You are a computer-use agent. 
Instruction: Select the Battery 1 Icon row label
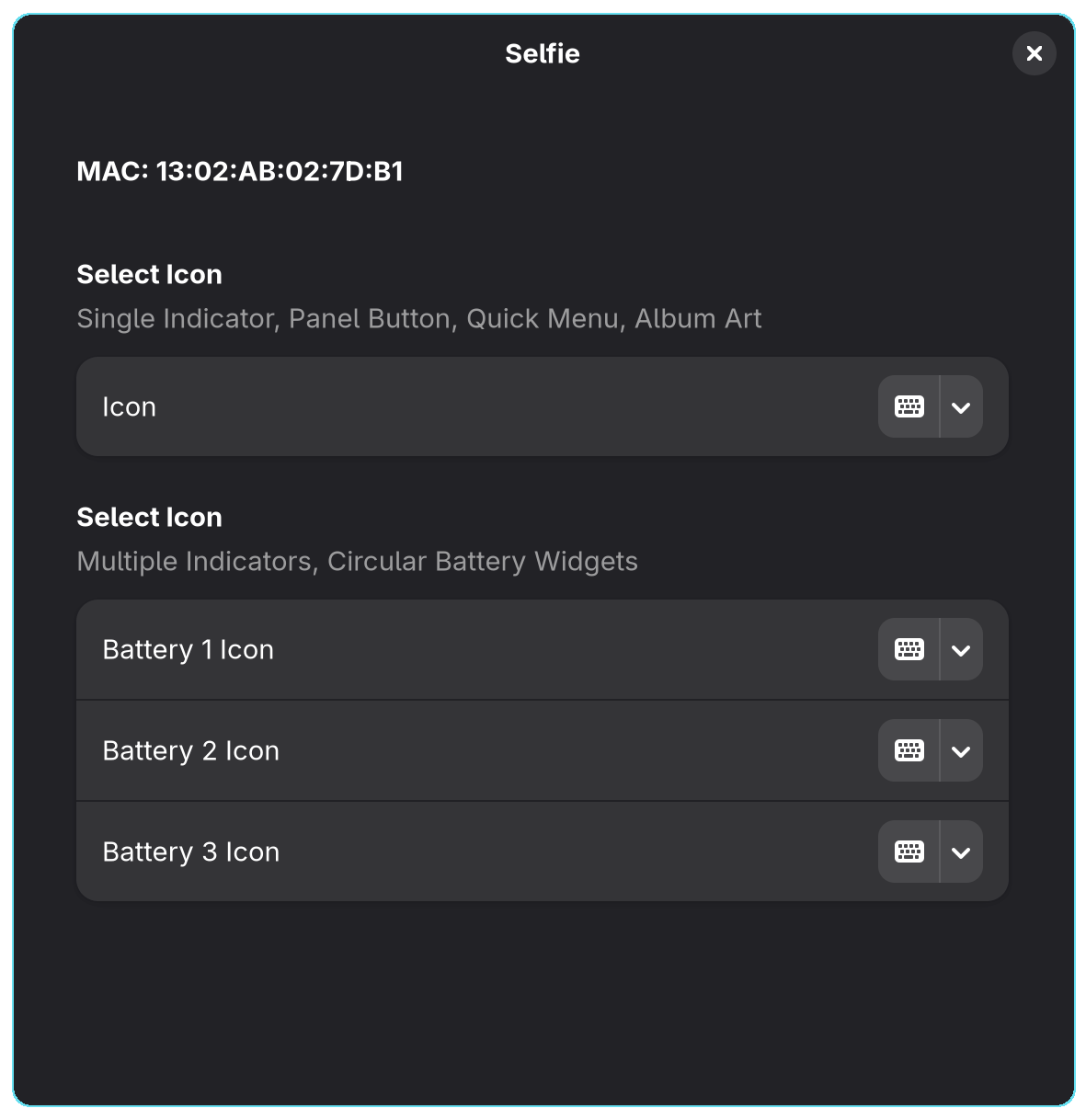(x=189, y=649)
